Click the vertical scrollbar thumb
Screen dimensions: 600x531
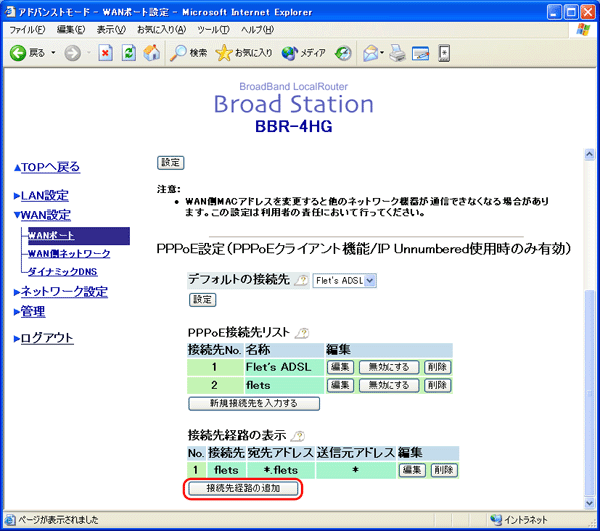(x=589, y=393)
